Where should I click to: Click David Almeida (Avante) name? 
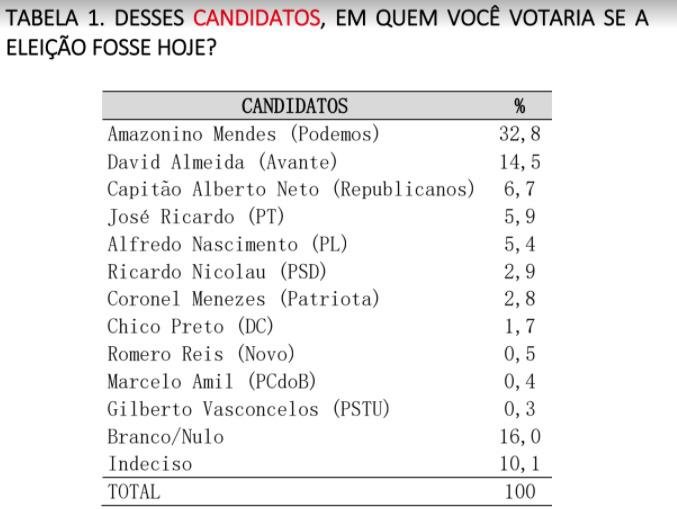point(222,162)
